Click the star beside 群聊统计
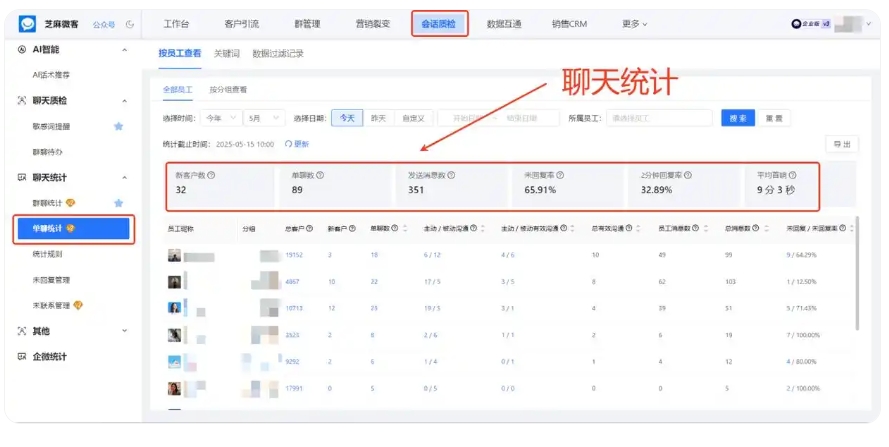 click(x=118, y=203)
